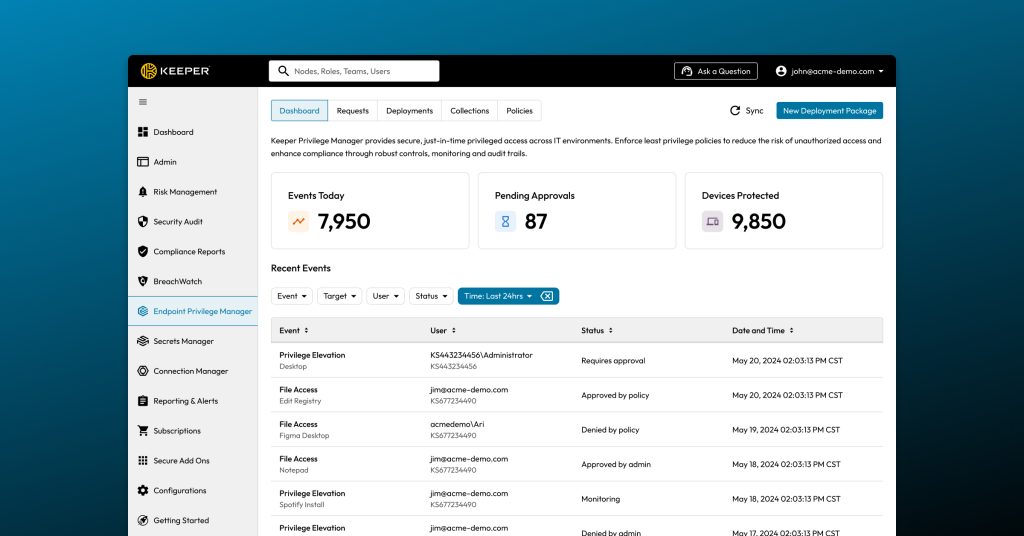Click the Sync refresh icon
This screenshot has width=1024, height=536.
[735, 111]
